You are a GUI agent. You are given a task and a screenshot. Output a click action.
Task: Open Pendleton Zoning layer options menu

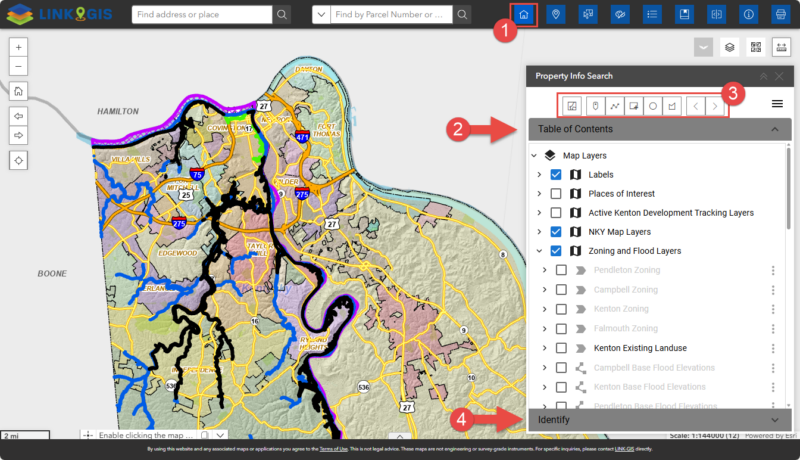tap(773, 270)
